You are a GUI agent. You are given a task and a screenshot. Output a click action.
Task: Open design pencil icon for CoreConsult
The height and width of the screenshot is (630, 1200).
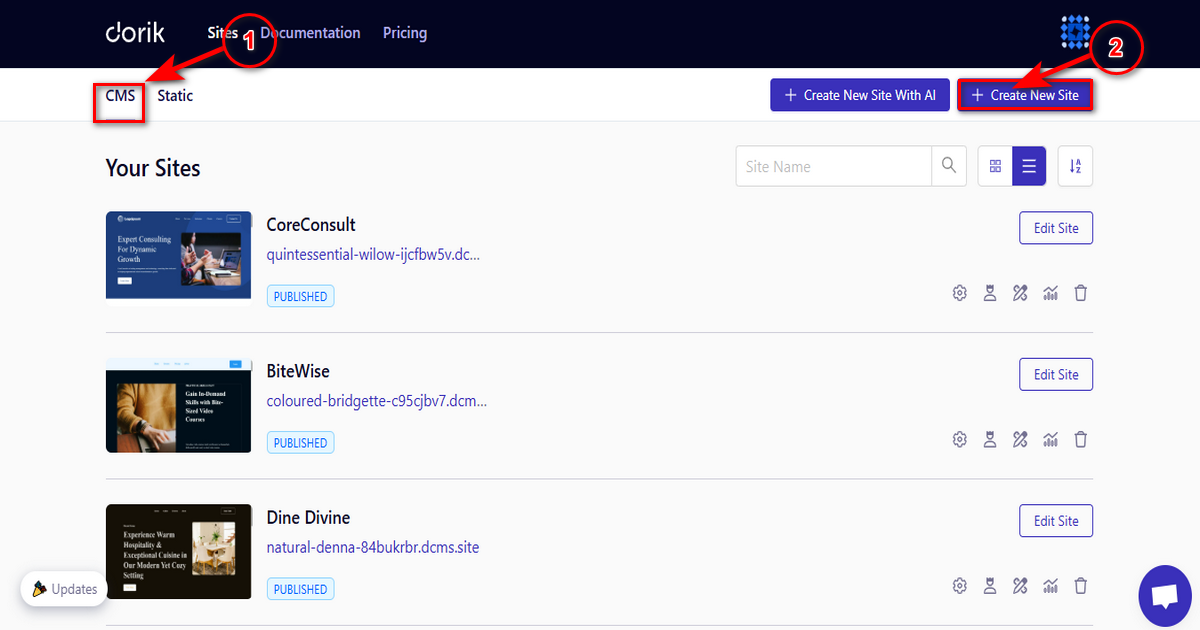[1020, 293]
